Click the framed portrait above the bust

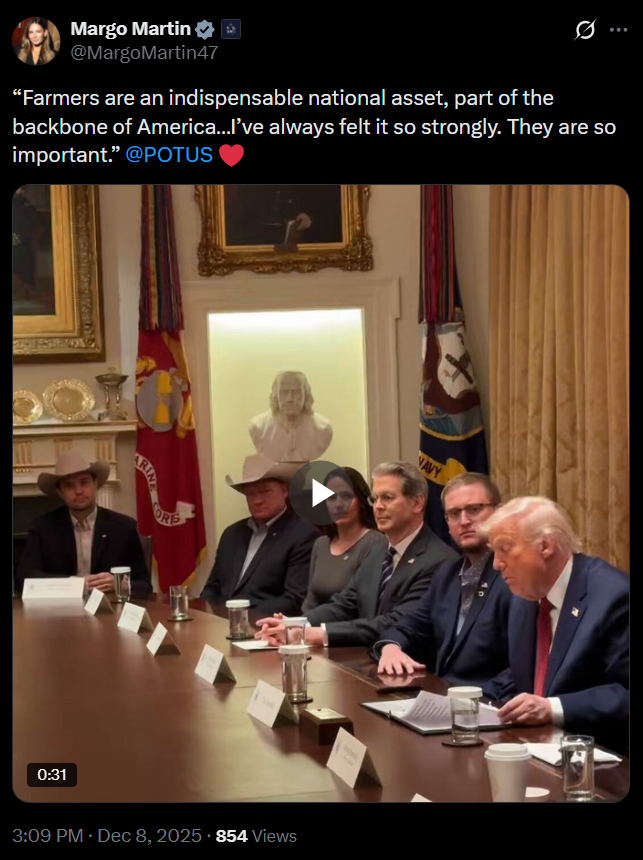tap(284, 229)
